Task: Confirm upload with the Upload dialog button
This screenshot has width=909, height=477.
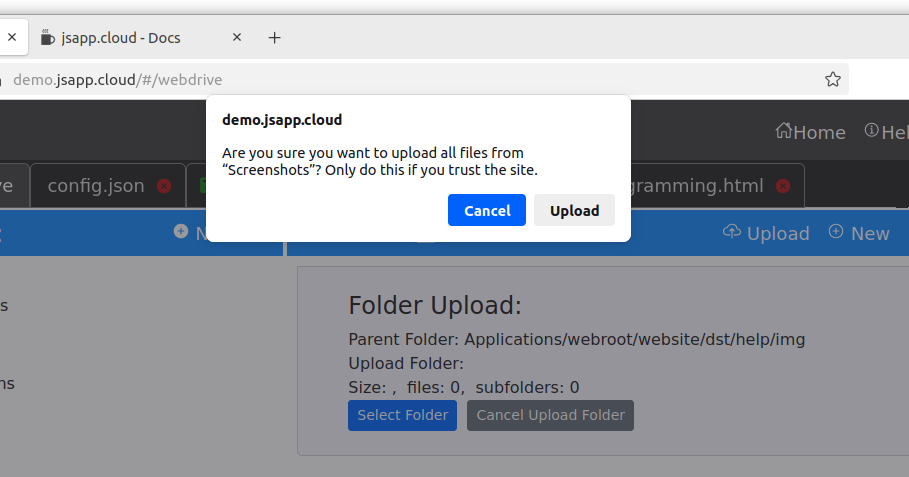Action: click(574, 210)
